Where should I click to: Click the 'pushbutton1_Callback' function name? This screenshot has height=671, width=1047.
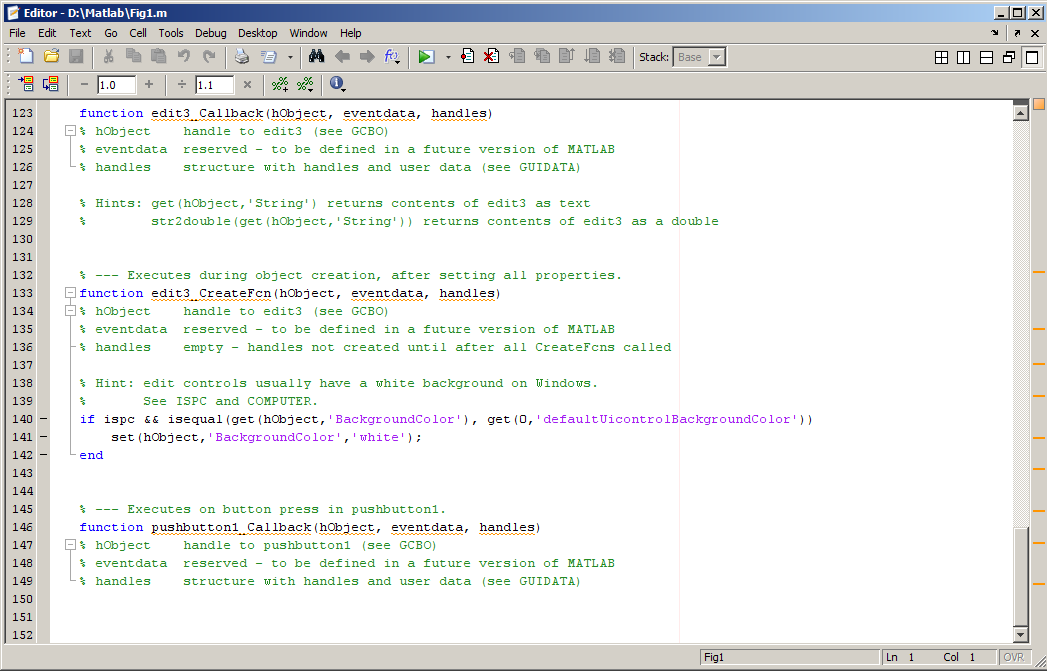click(231, 527)
